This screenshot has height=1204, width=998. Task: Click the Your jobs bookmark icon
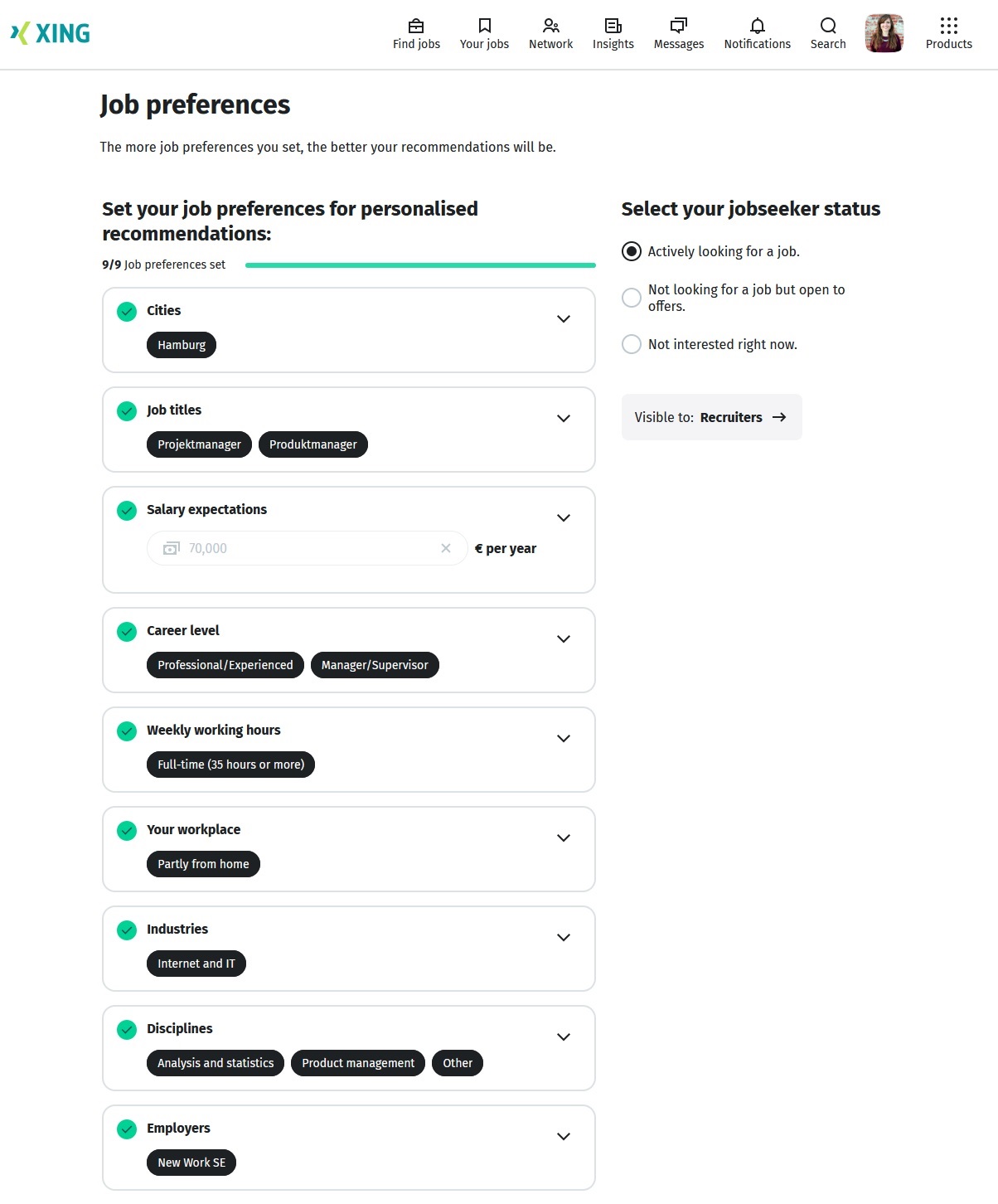click(x=483, y=33)
